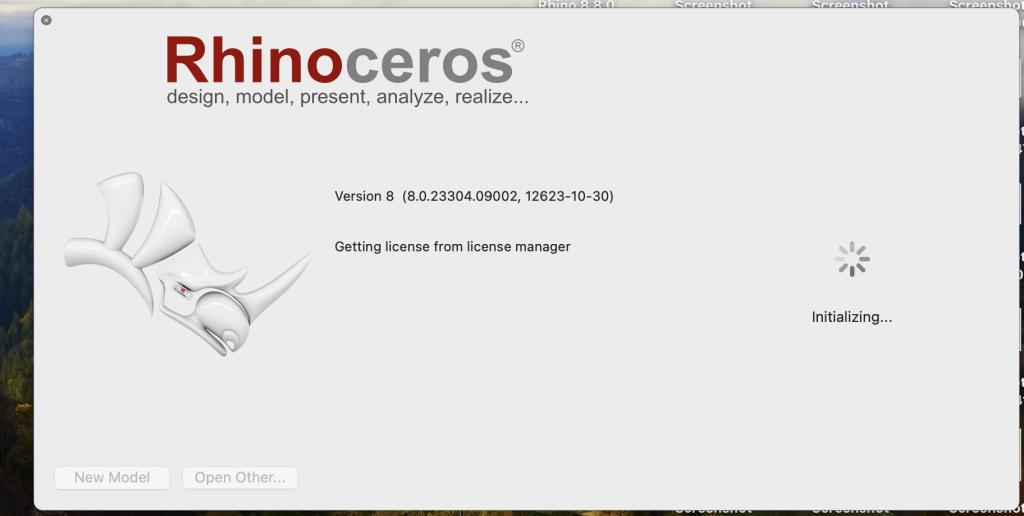This screenshot has width=1024, height=516.
Task: Click the rhino head illustration
Action: click(x=187, y=263)
